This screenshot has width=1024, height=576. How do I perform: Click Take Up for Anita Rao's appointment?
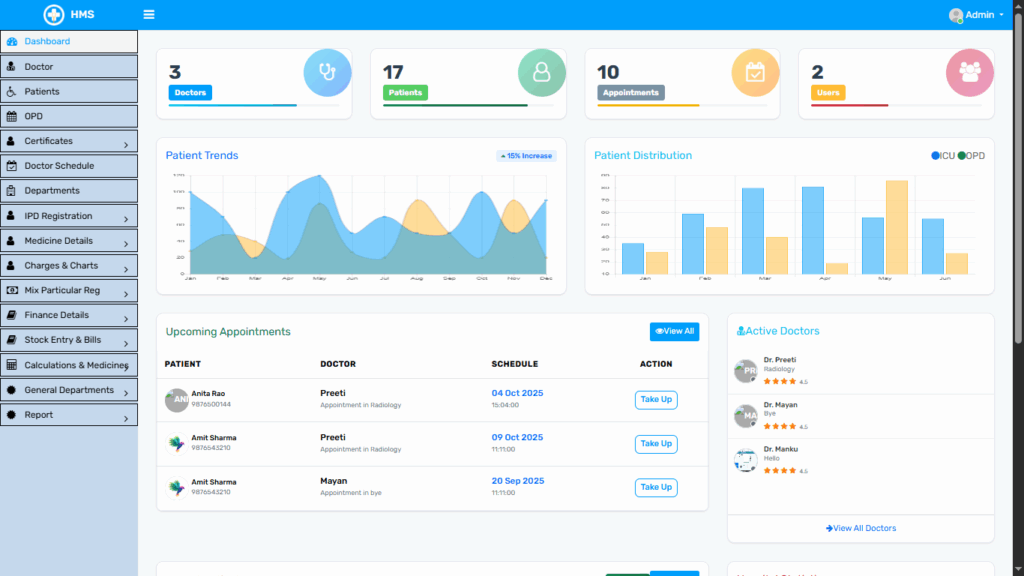click(x=656, y=400)
